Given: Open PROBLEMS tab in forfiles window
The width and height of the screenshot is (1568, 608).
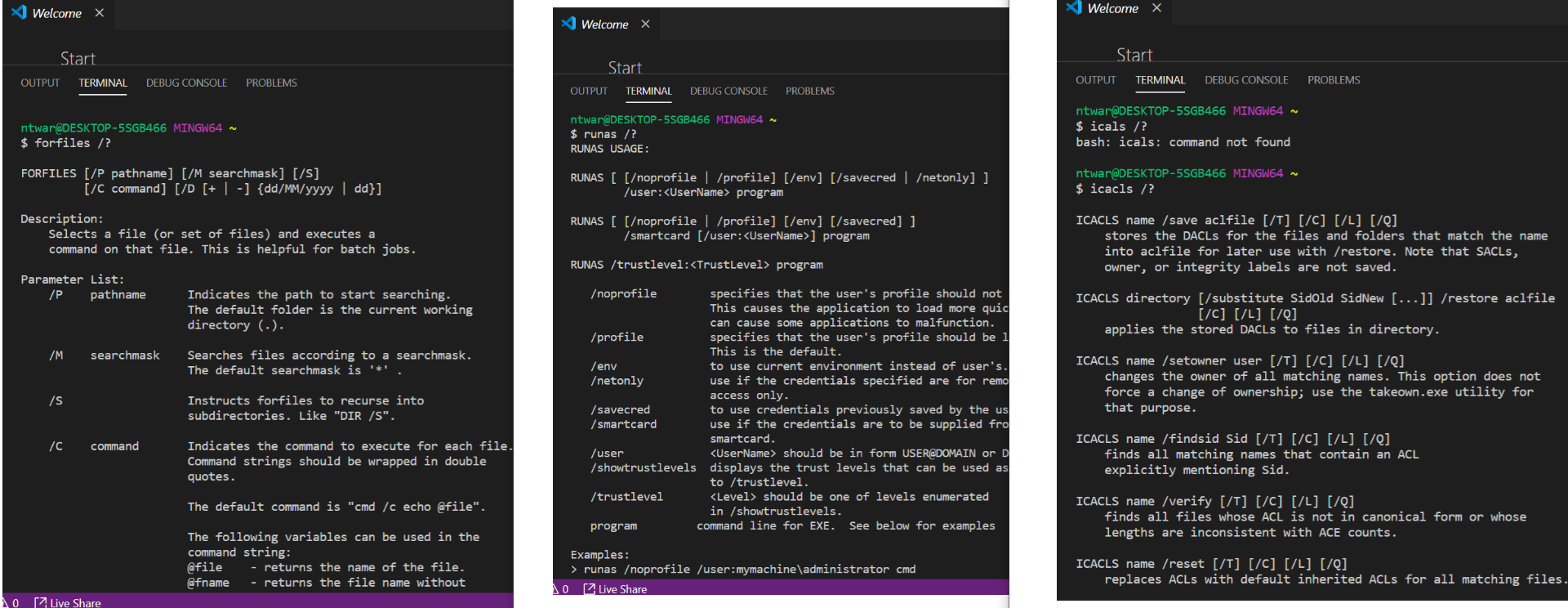Looking at the screenshot, I should coord(271,83).
